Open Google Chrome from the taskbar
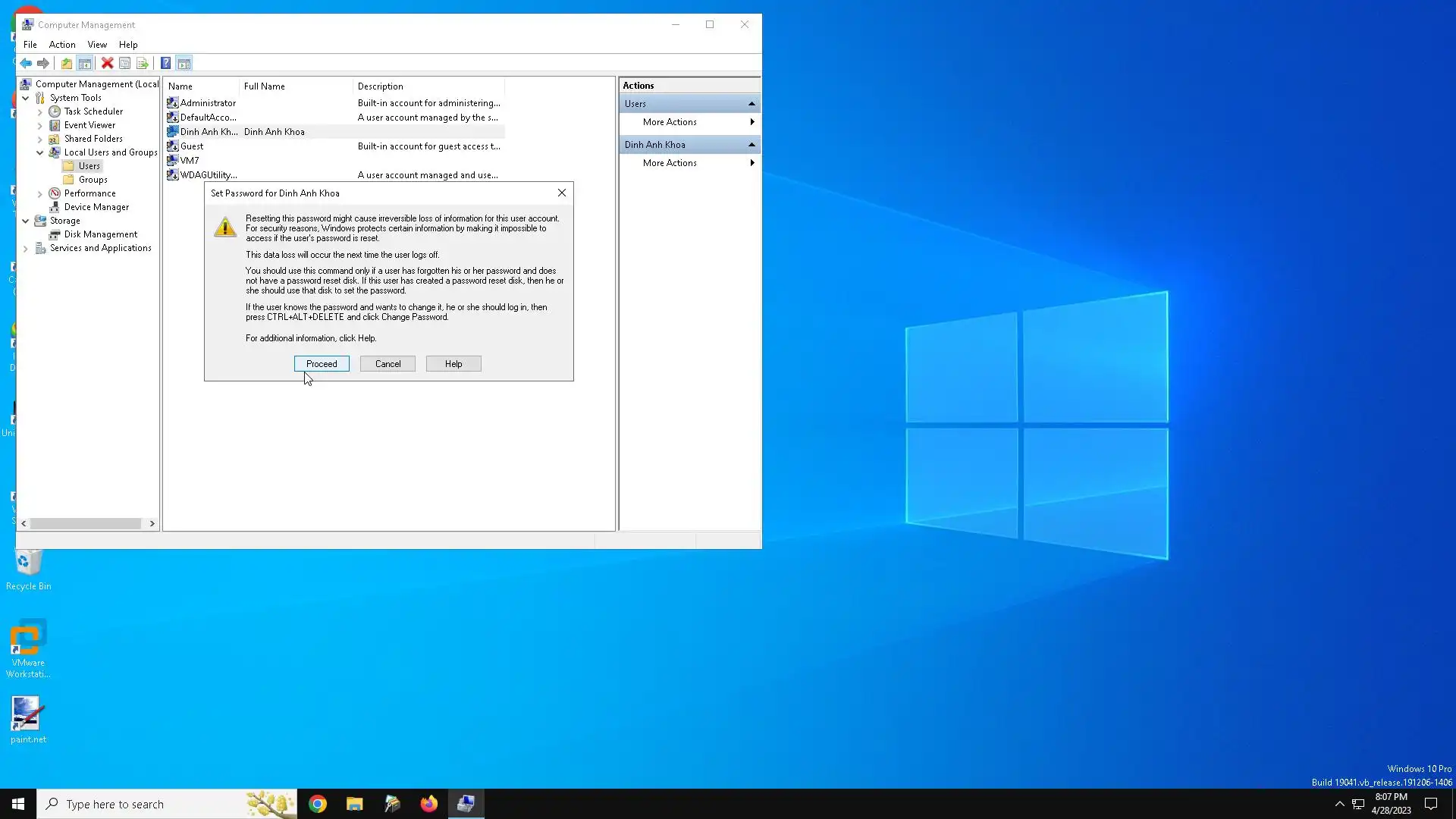 (x=318, y=804)
